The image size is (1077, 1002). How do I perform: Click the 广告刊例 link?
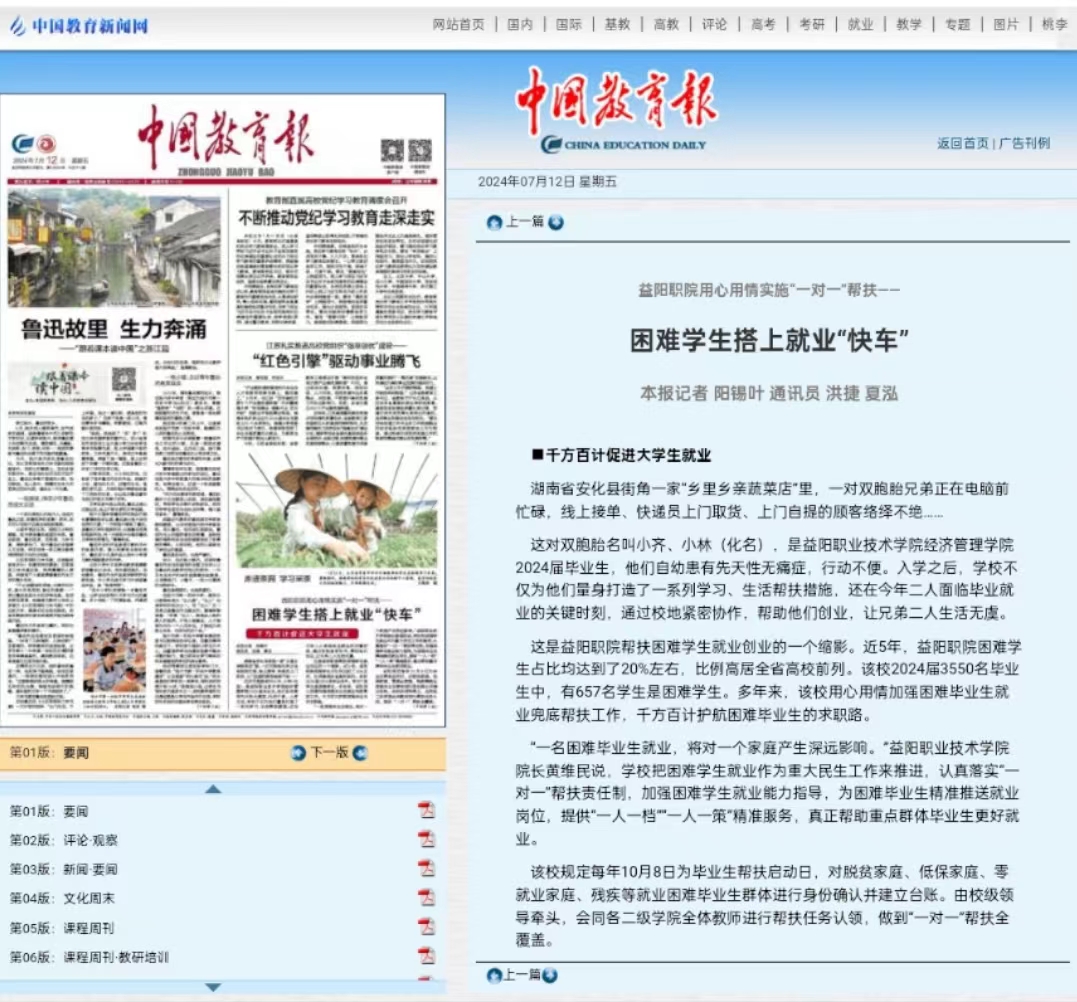click(1024, 143)
